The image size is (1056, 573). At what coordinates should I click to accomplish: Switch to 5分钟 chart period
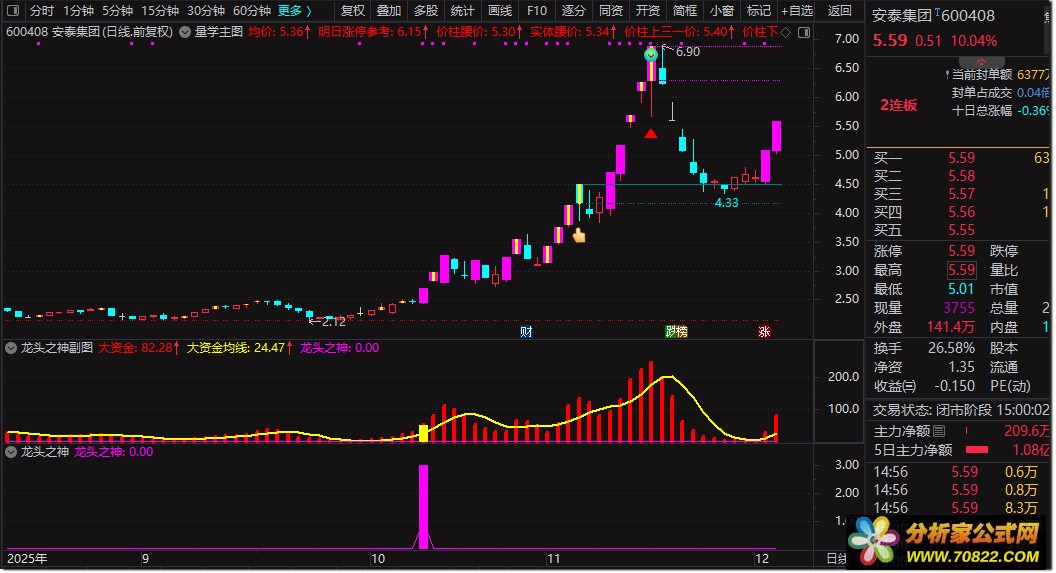(x=117, y=11)
